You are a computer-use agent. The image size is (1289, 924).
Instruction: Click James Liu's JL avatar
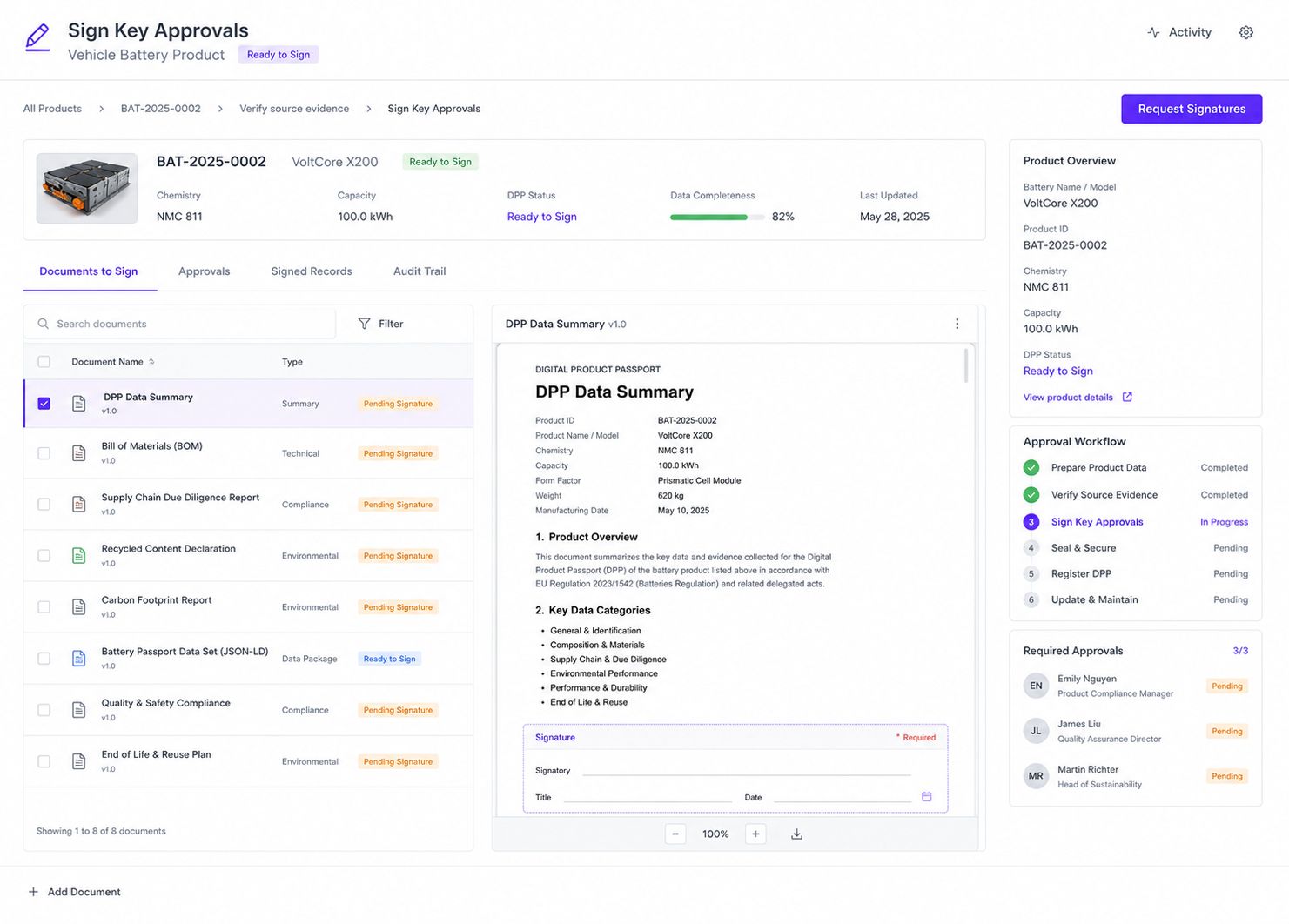(x=1036, y=731)
